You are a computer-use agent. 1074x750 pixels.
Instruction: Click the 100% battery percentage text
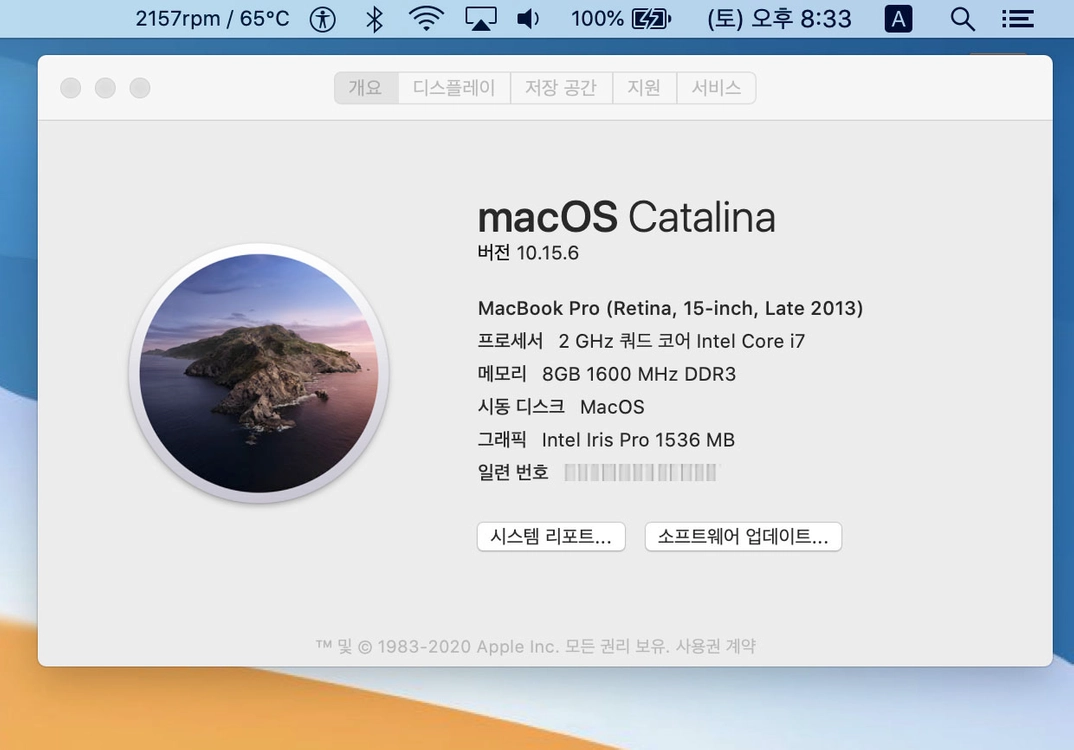(x=597, y=18)
